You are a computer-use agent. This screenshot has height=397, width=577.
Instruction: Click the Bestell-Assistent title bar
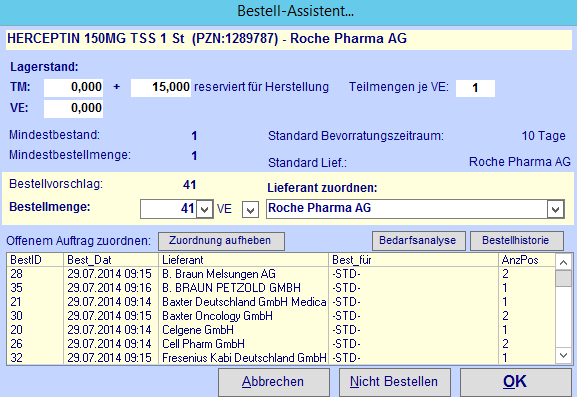(288, 12)
